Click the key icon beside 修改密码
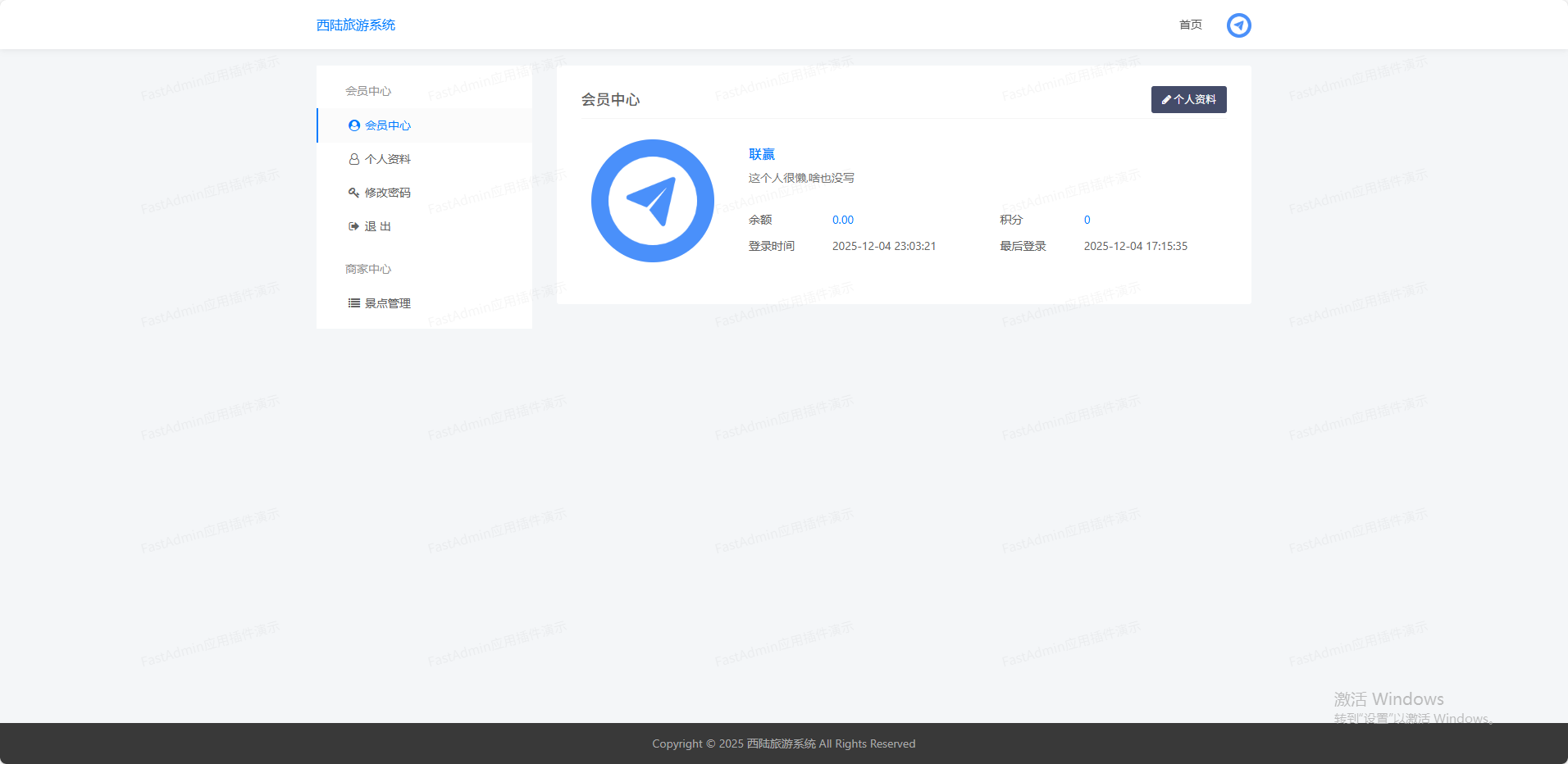Viewport: 1568px width, 764px height. point(354,193)
